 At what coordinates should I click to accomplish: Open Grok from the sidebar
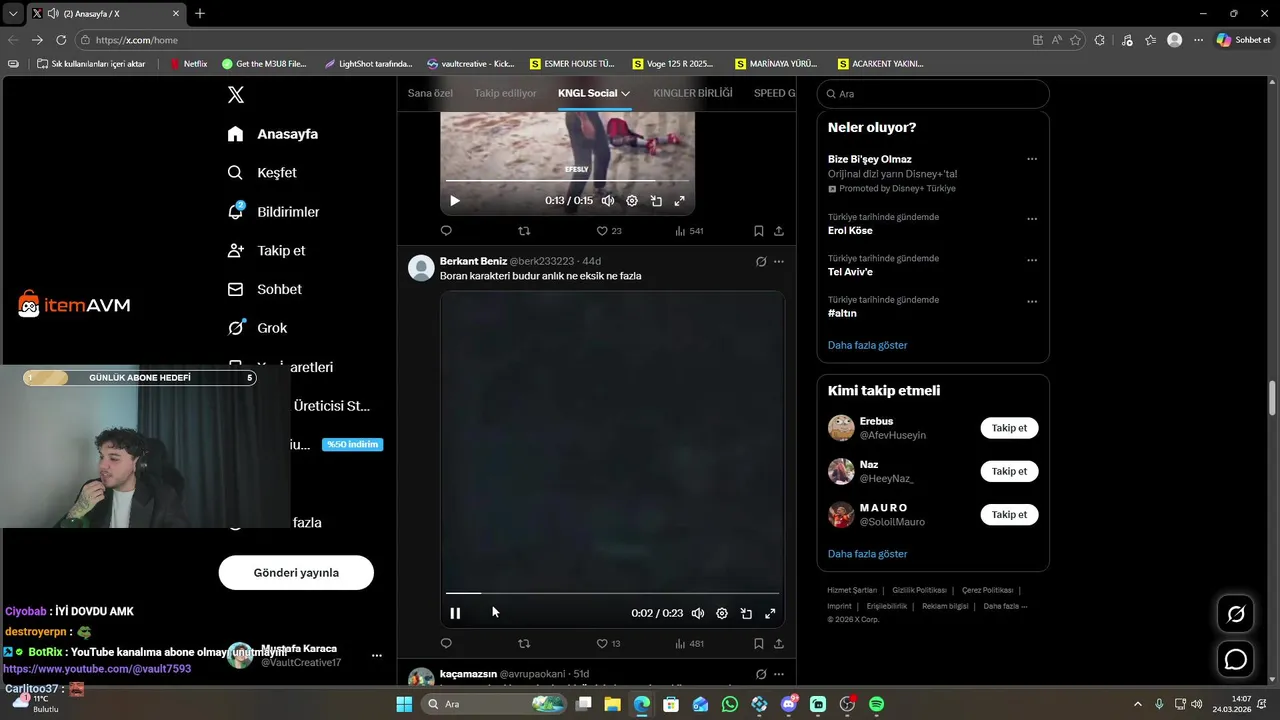[x=257, y=328]
